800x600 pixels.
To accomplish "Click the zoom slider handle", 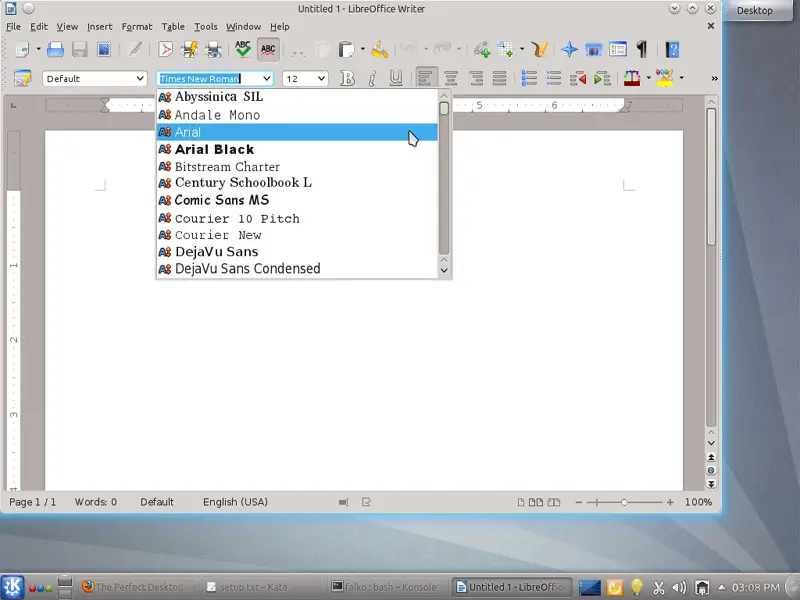I will [624, 503].
